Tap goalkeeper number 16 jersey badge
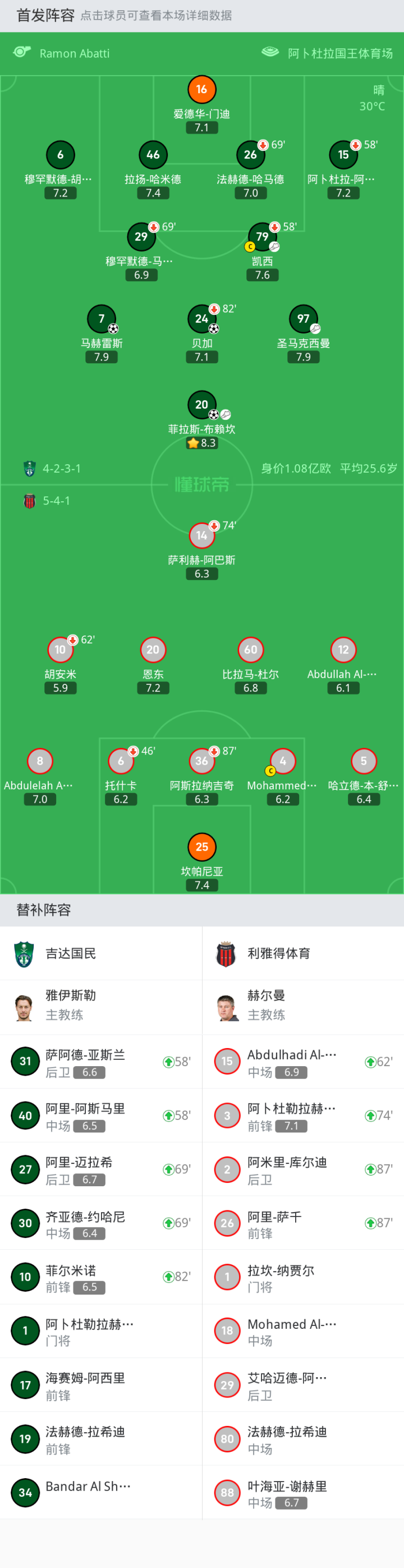The image size is (404, 1568). tap(201, 89)
